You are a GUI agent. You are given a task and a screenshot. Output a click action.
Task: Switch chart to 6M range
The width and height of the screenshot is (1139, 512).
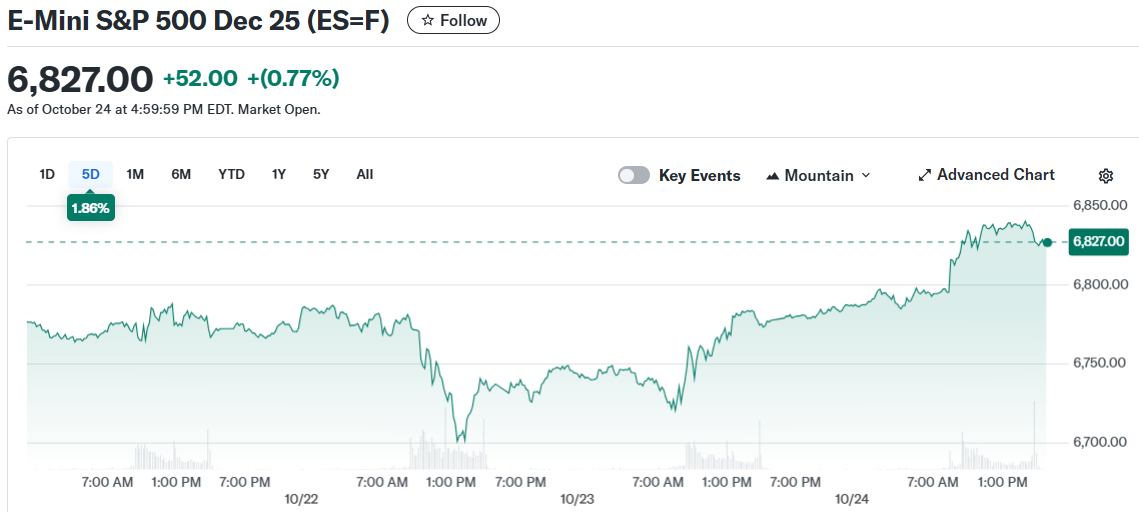181,174
